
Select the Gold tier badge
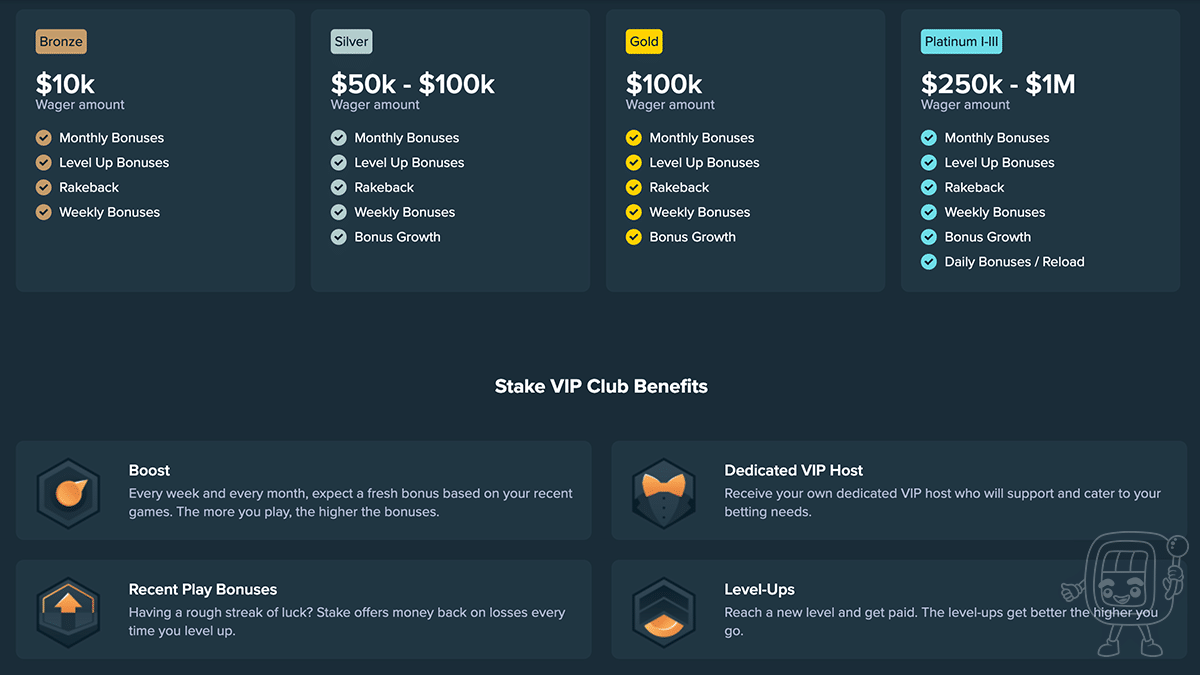pyautogui.click(x=644, y=42)
